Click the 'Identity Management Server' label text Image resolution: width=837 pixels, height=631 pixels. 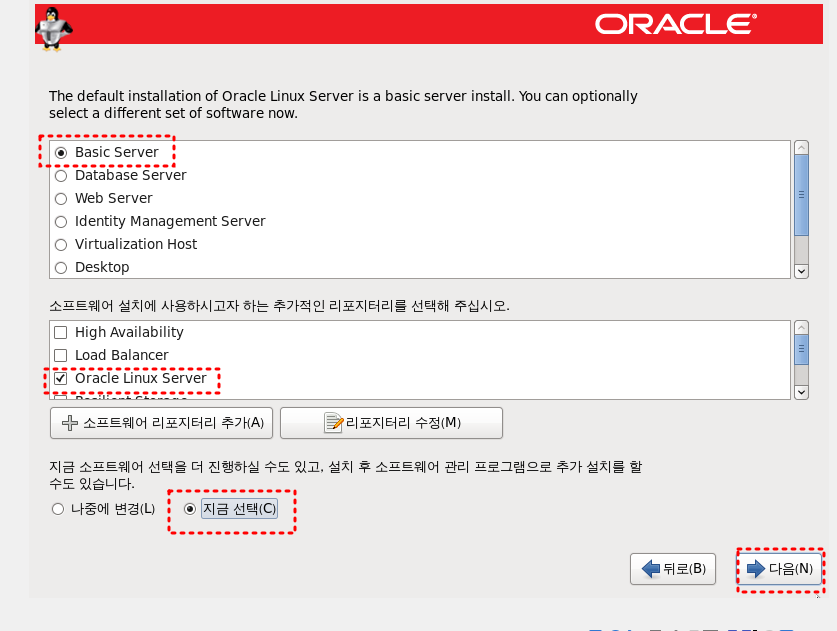coord(170,221)
